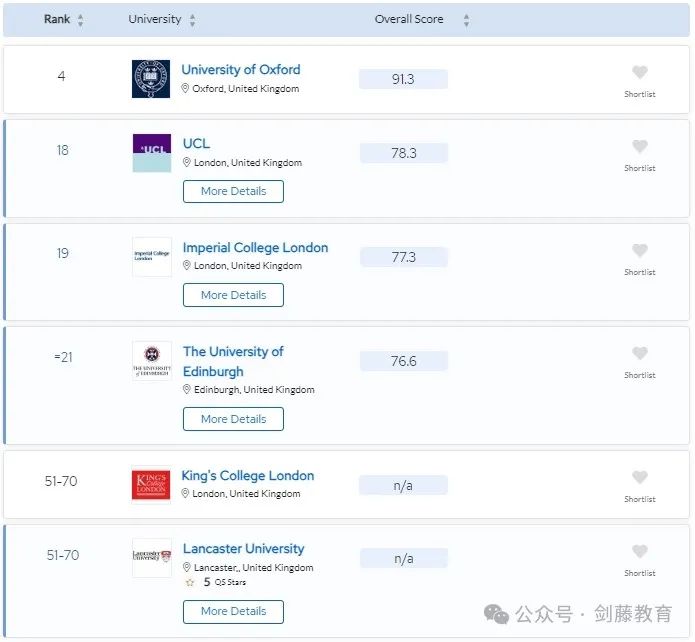Image resolution: width=695 pixels, height=642 pixels.
Task: View More Details for Imperial College London
Action: point(233,295)
